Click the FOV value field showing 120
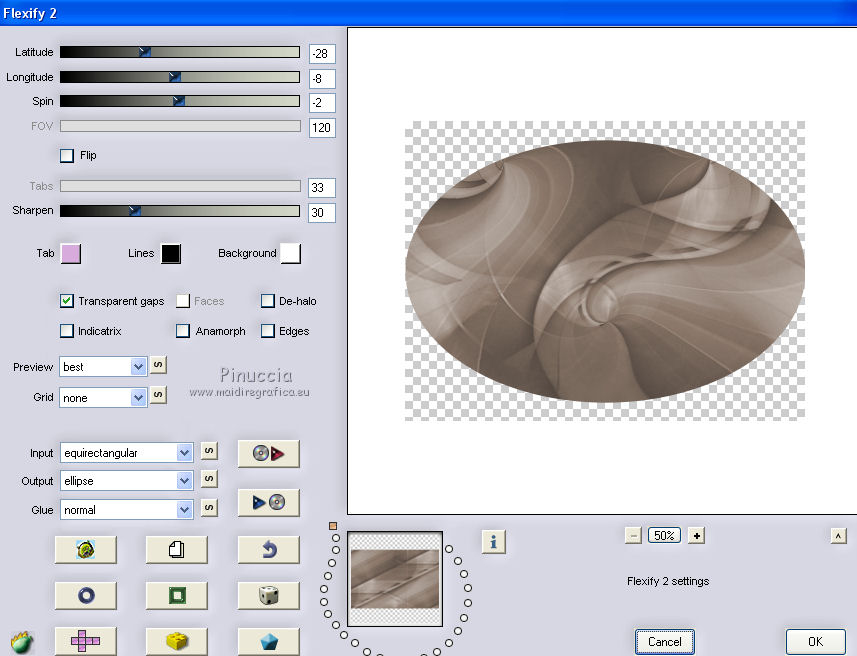This screenshot has width=857, height=656. pos(322,128)
